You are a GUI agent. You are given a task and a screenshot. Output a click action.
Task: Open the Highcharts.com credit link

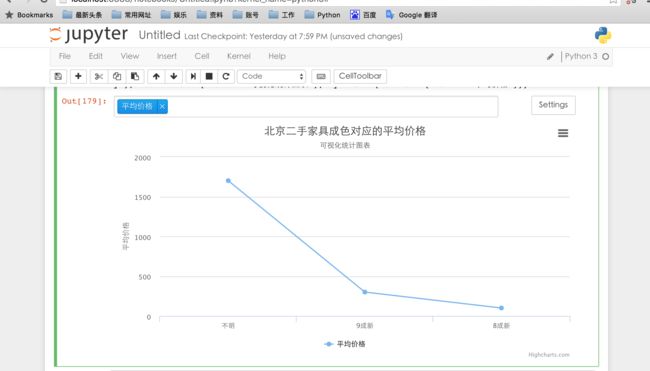click(x=549, y=355)
